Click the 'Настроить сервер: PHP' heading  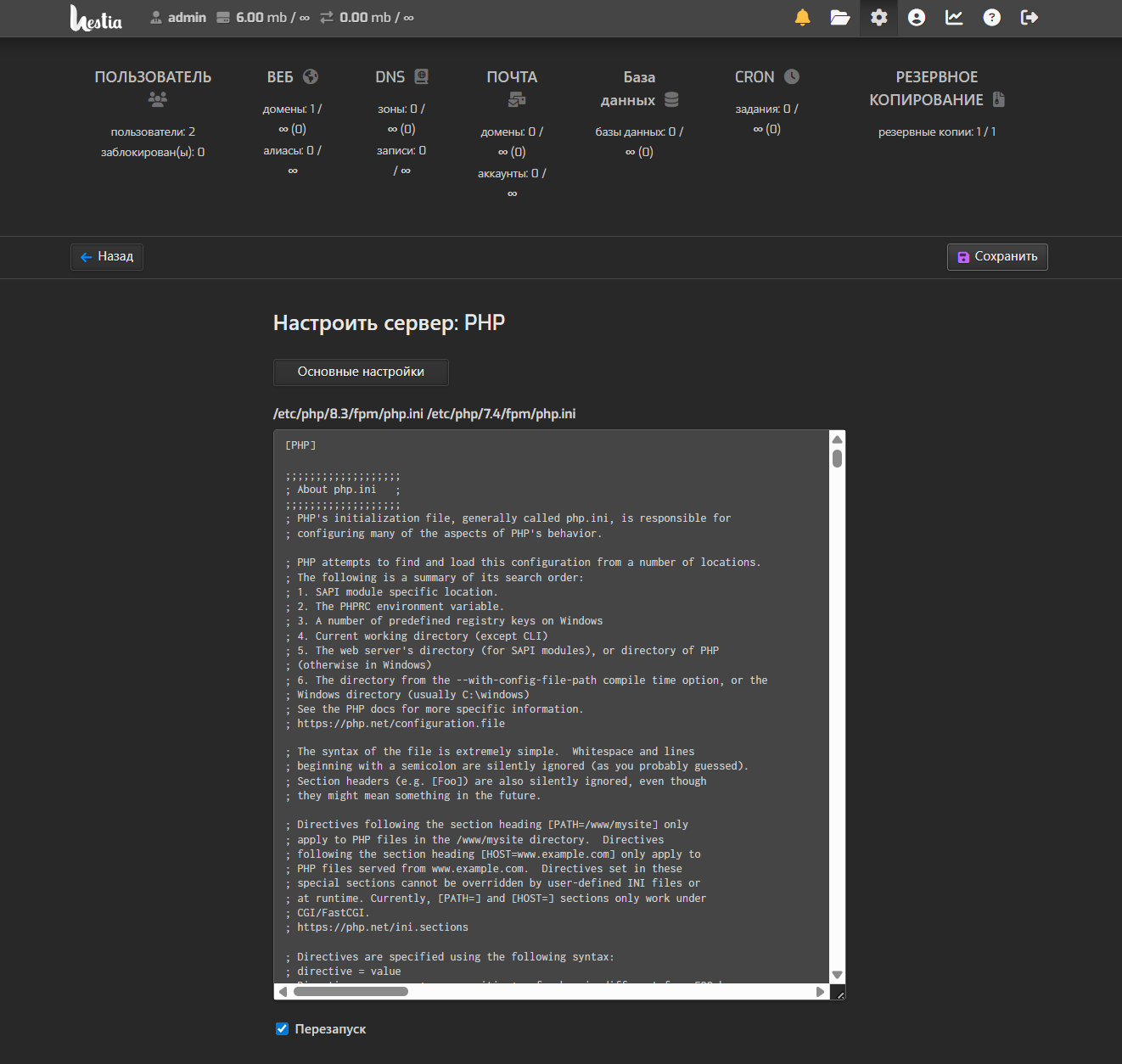click(x=389, y=323)
